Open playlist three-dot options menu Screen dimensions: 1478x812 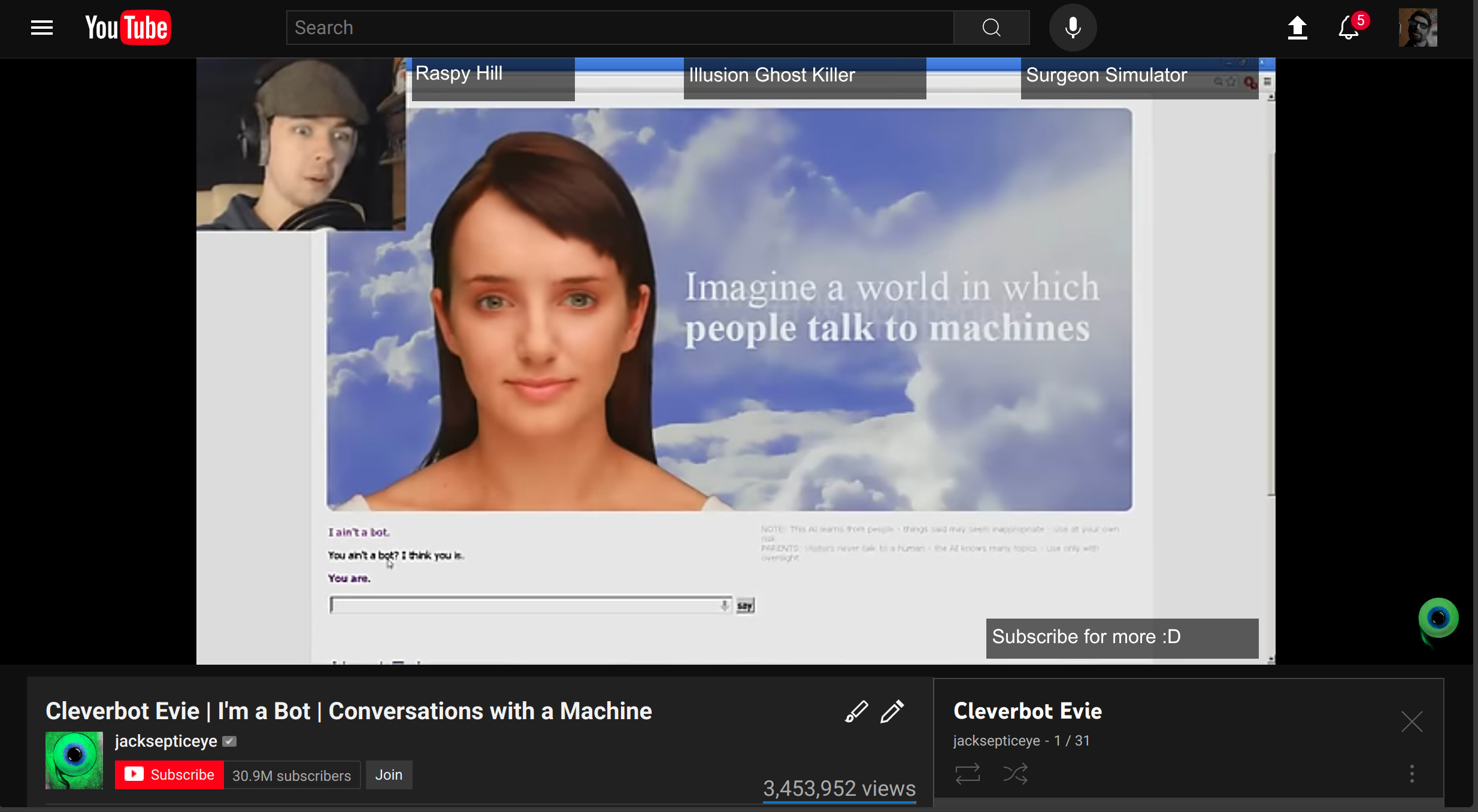click(x=1412, y=774)
